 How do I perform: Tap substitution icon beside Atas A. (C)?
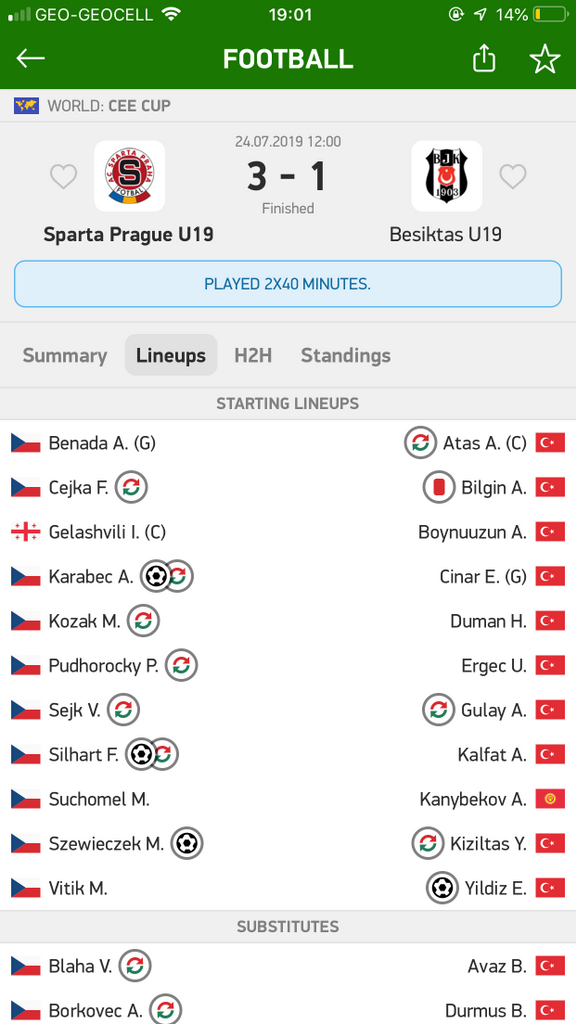coord(421,443)
